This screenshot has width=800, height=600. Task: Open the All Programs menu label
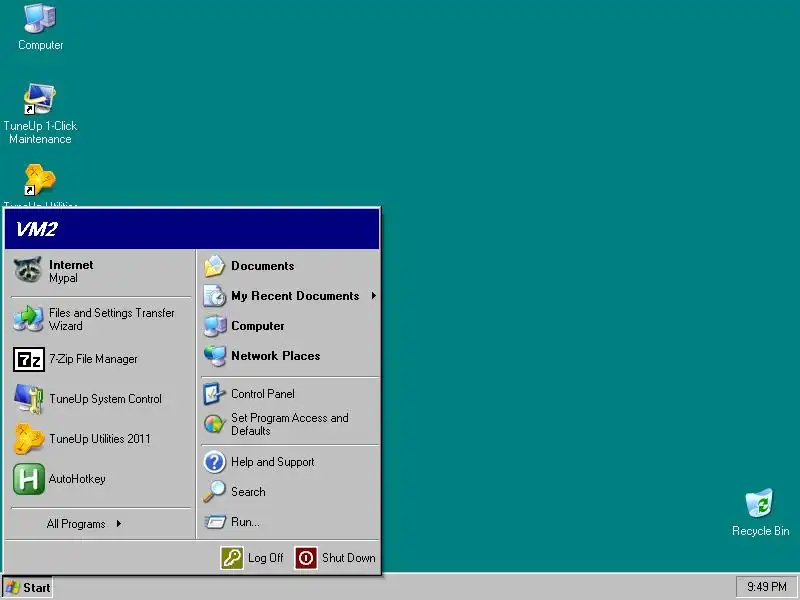(76, 524)
